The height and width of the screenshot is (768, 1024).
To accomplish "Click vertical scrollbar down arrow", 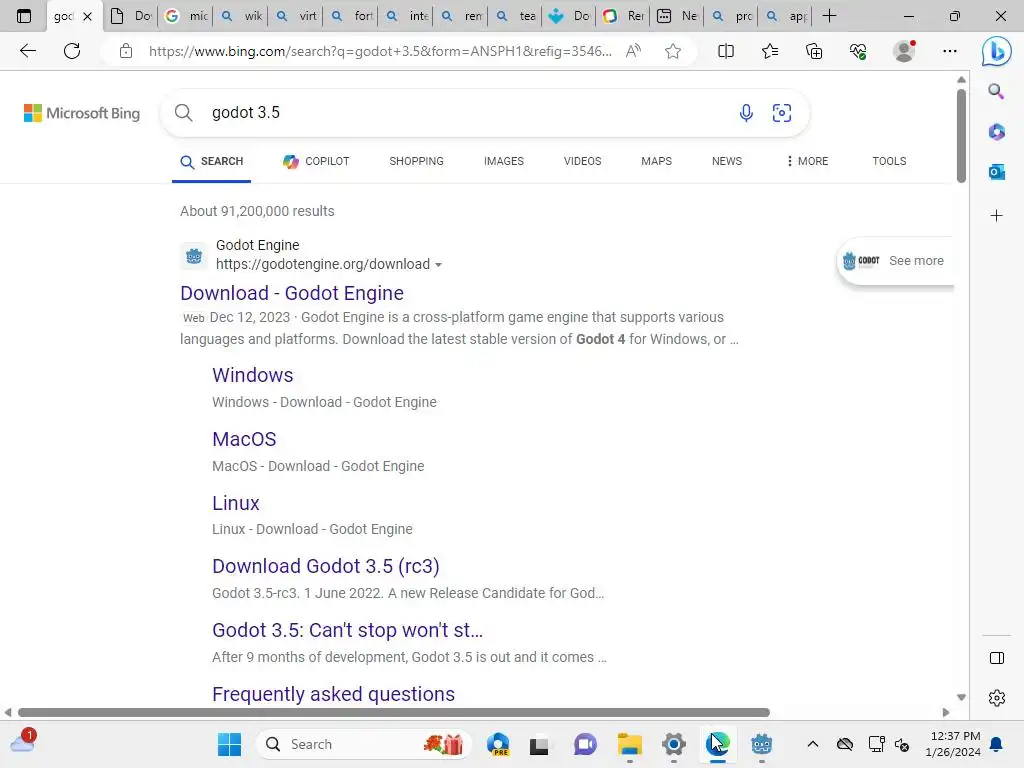I will (x=961, y=697).
